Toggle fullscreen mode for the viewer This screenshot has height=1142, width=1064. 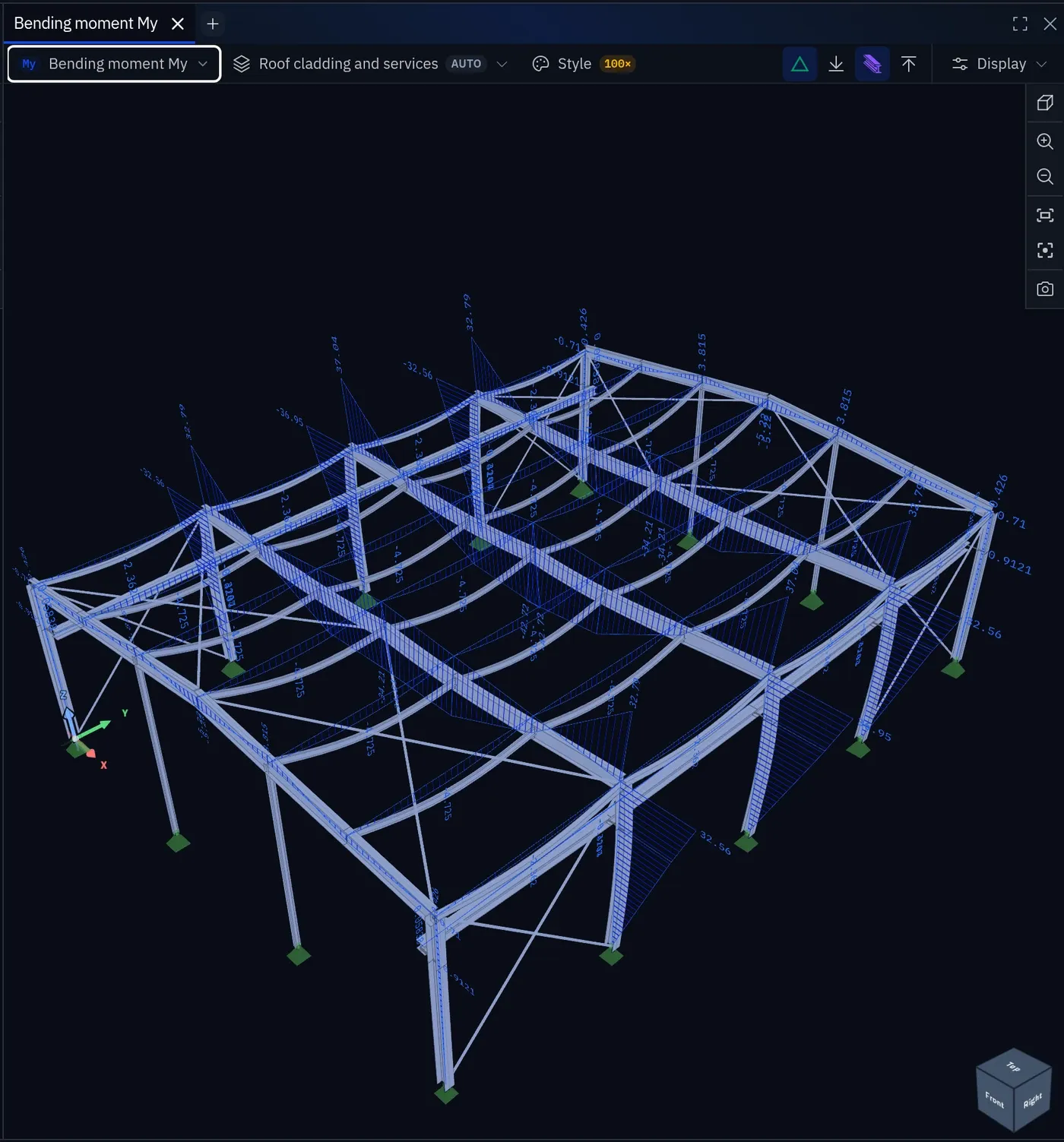1020,24
